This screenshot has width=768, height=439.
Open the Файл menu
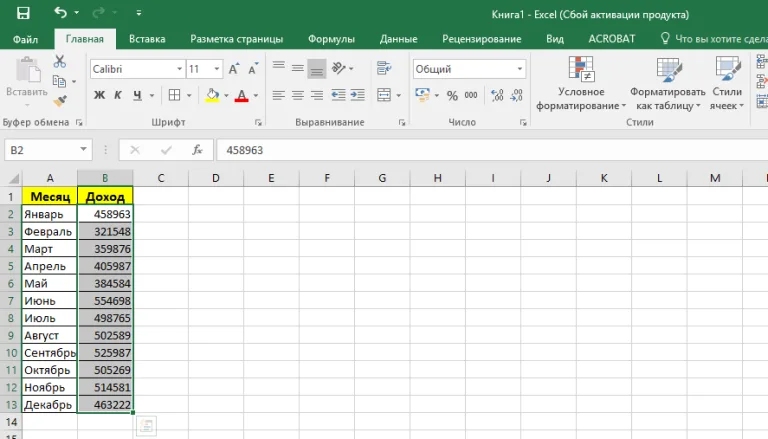25,39
